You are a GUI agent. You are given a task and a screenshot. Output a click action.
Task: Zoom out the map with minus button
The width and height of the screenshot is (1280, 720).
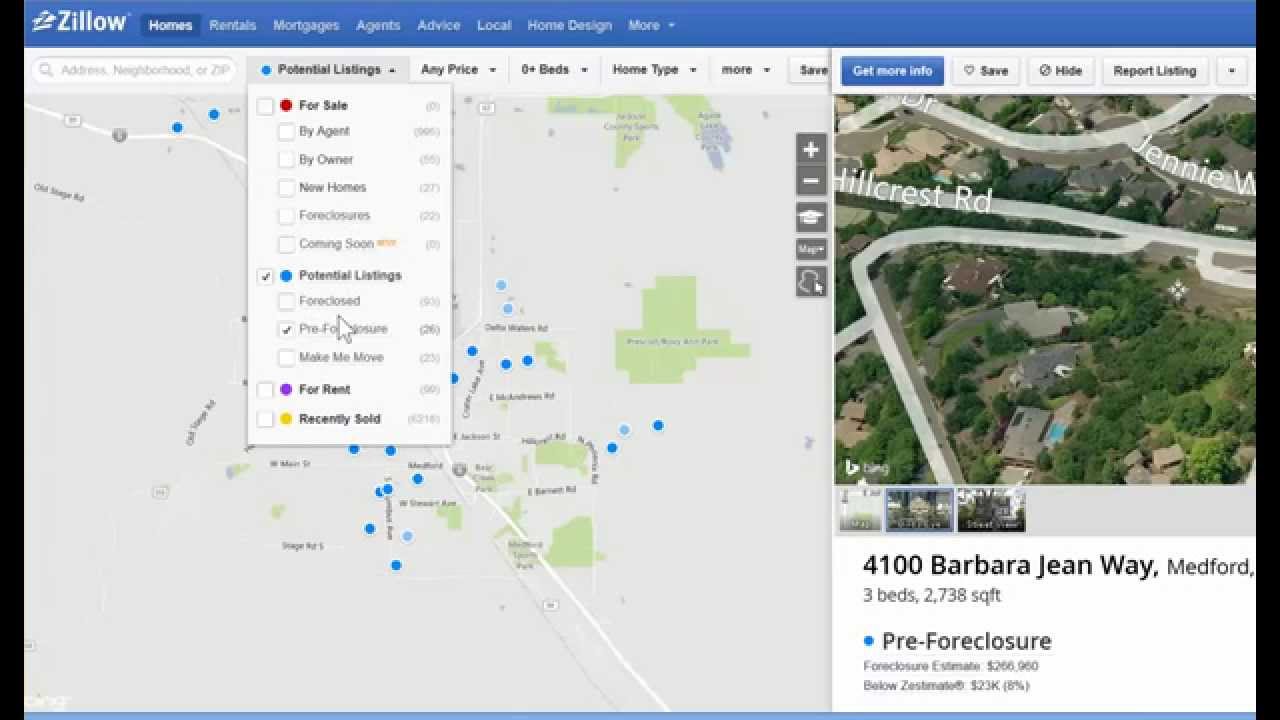pyautogui.click(x=811, y=181)
